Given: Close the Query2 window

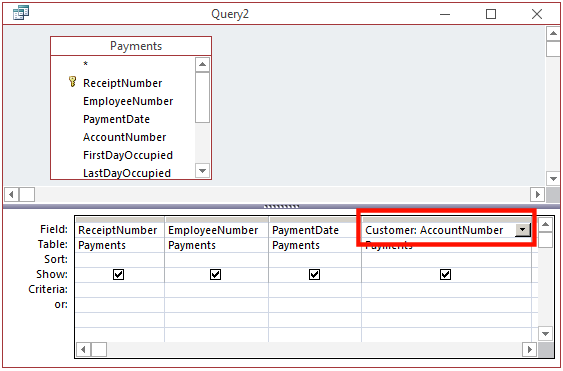Looking at the screenshot, I should 537,14.
